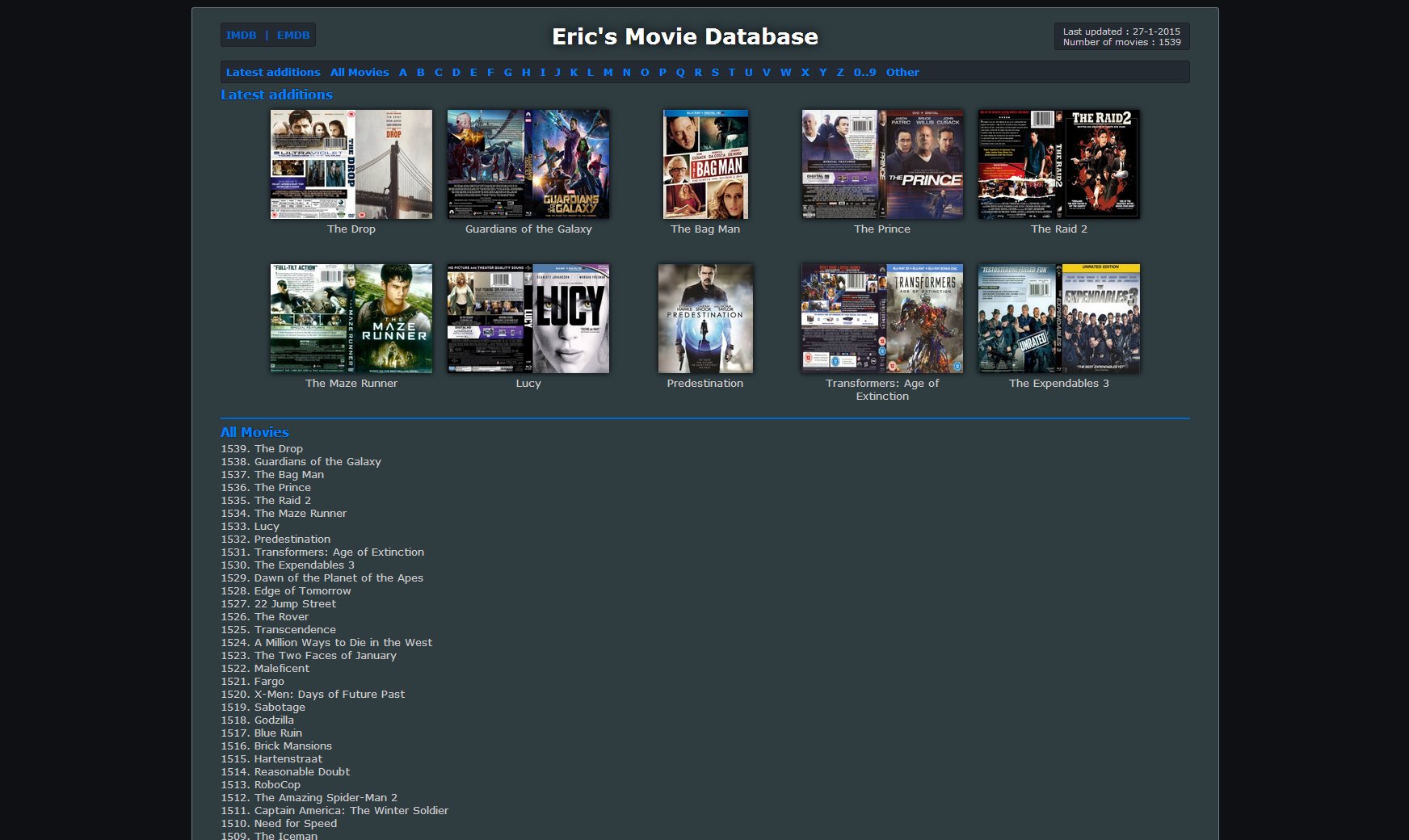Screen dimensions: 1409x840
Task: Select 1511. Captain America: The Winter Soldier
Action: coord(334,811)
